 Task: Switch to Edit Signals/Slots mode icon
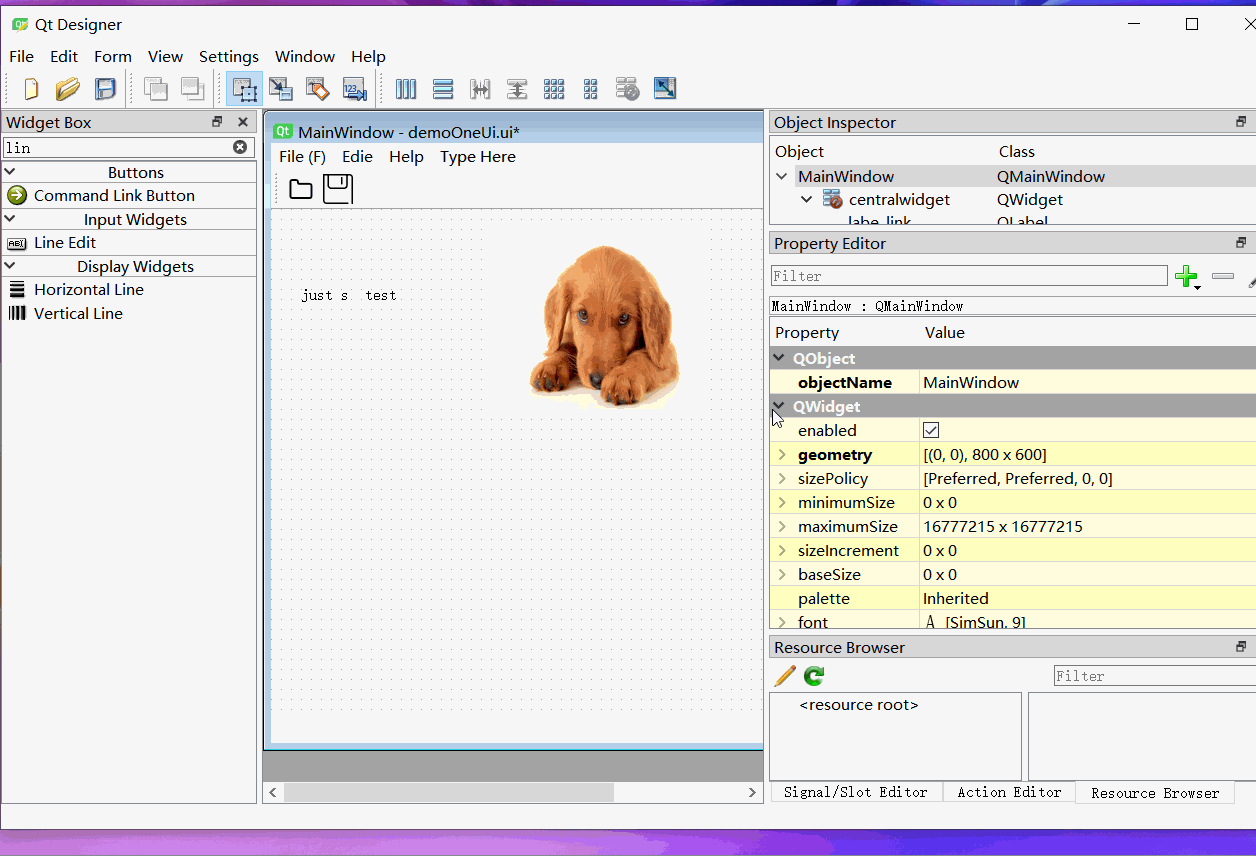[x=281, y=89]
